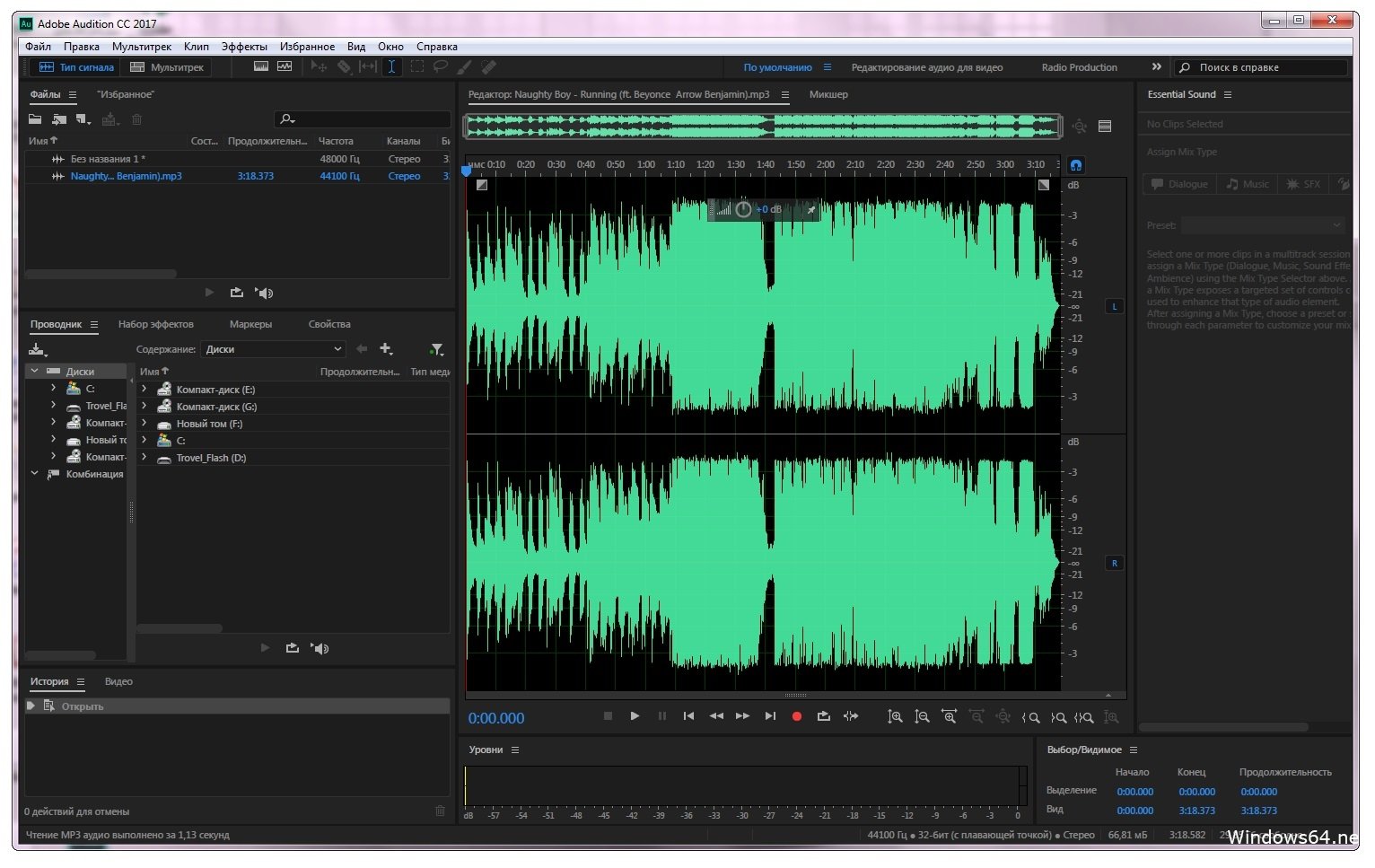Toggle left channel L enable button
The image size is (1375, 868).
coord(1115,306)
